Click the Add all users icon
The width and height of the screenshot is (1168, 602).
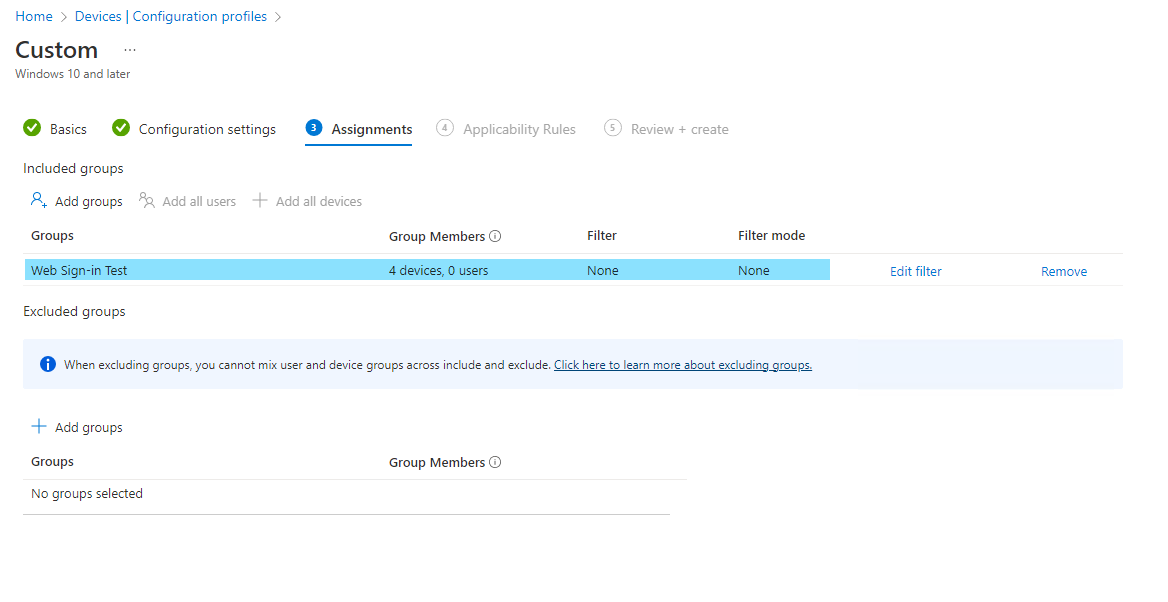147,201
